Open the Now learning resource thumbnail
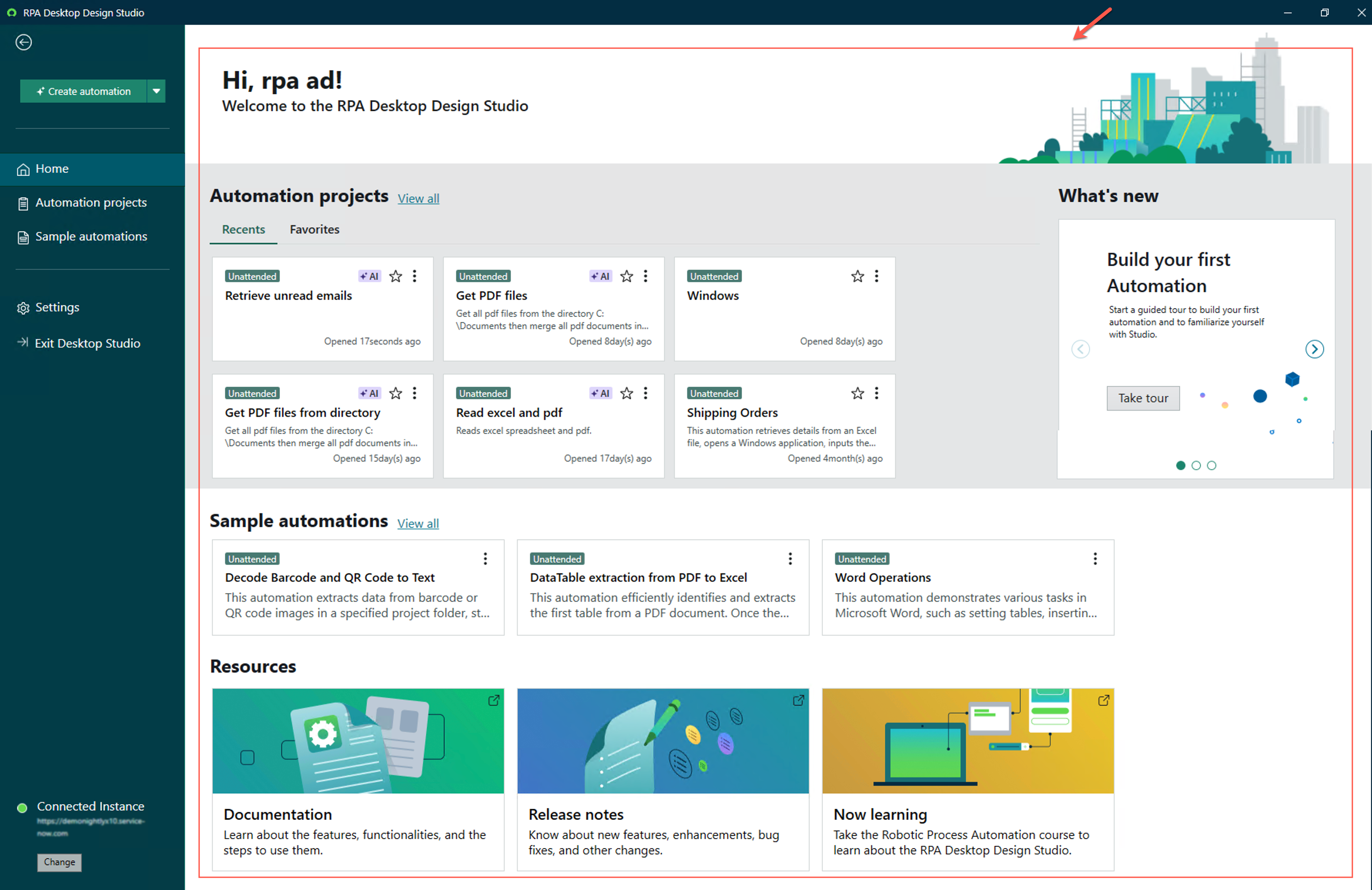Viewport: 1372px width, 890px height. pyautogui.click(x=968, y=741)
